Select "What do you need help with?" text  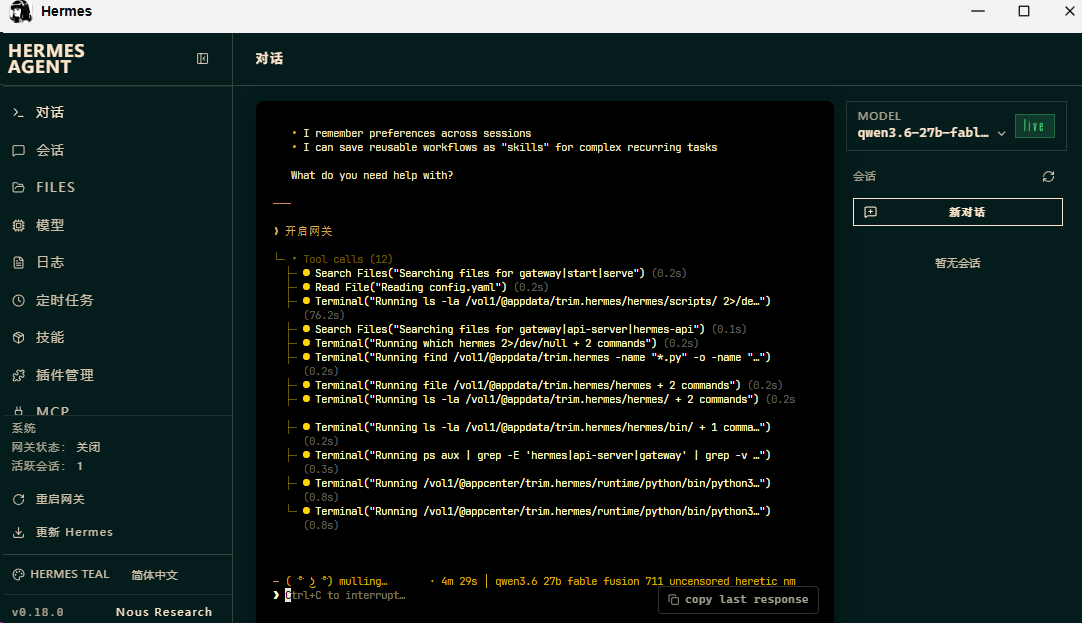(372, 175)
